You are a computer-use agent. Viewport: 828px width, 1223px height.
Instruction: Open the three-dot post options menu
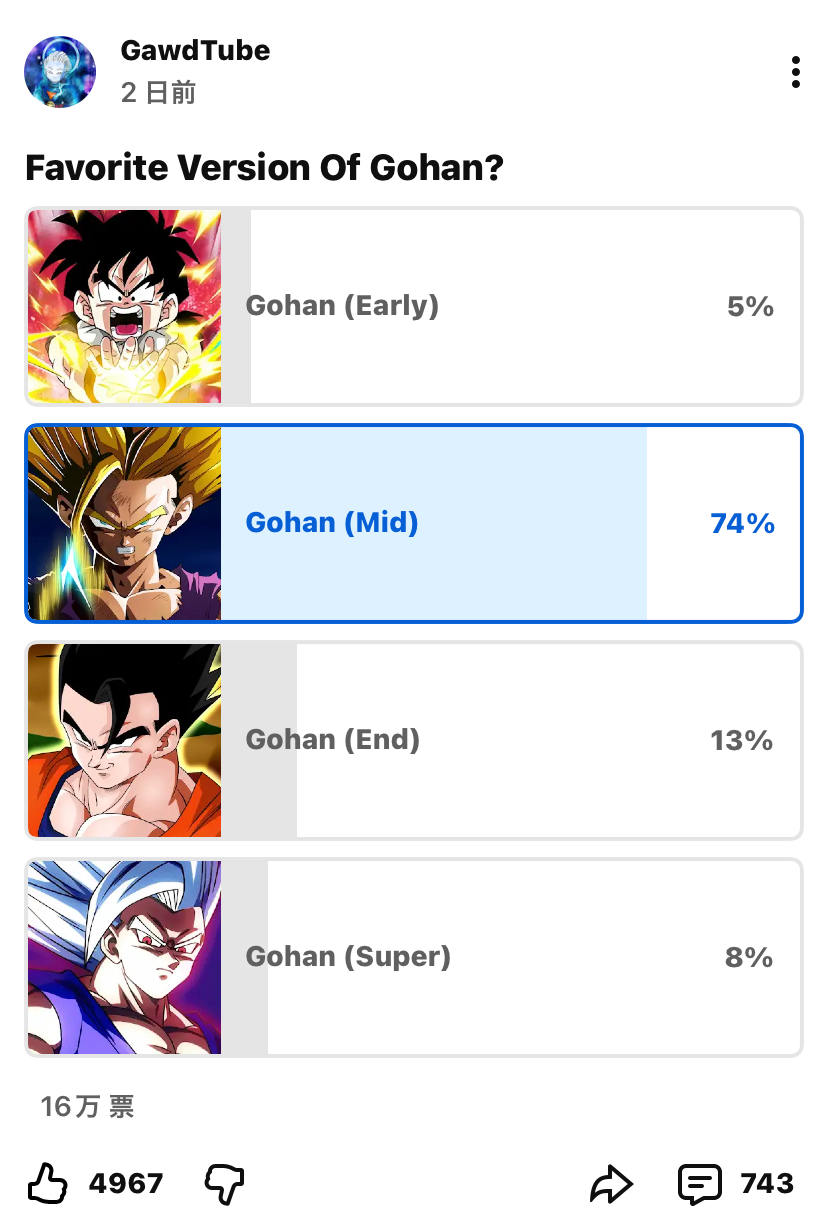click(x=795, y=72)
